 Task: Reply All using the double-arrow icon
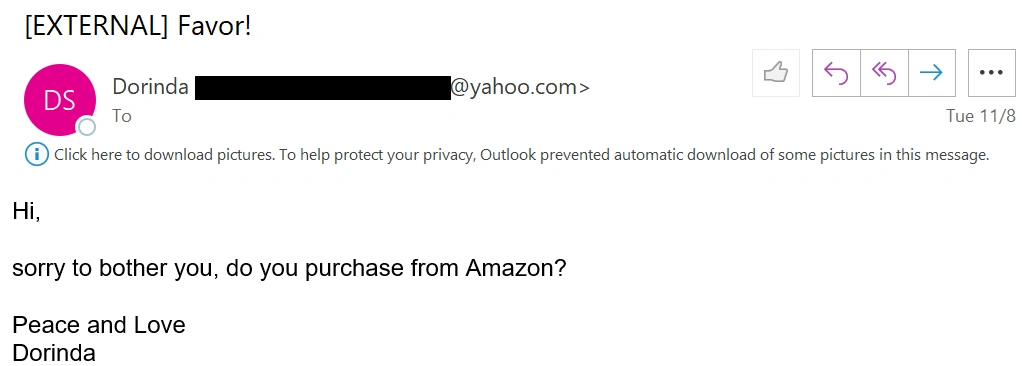[884, 72]
